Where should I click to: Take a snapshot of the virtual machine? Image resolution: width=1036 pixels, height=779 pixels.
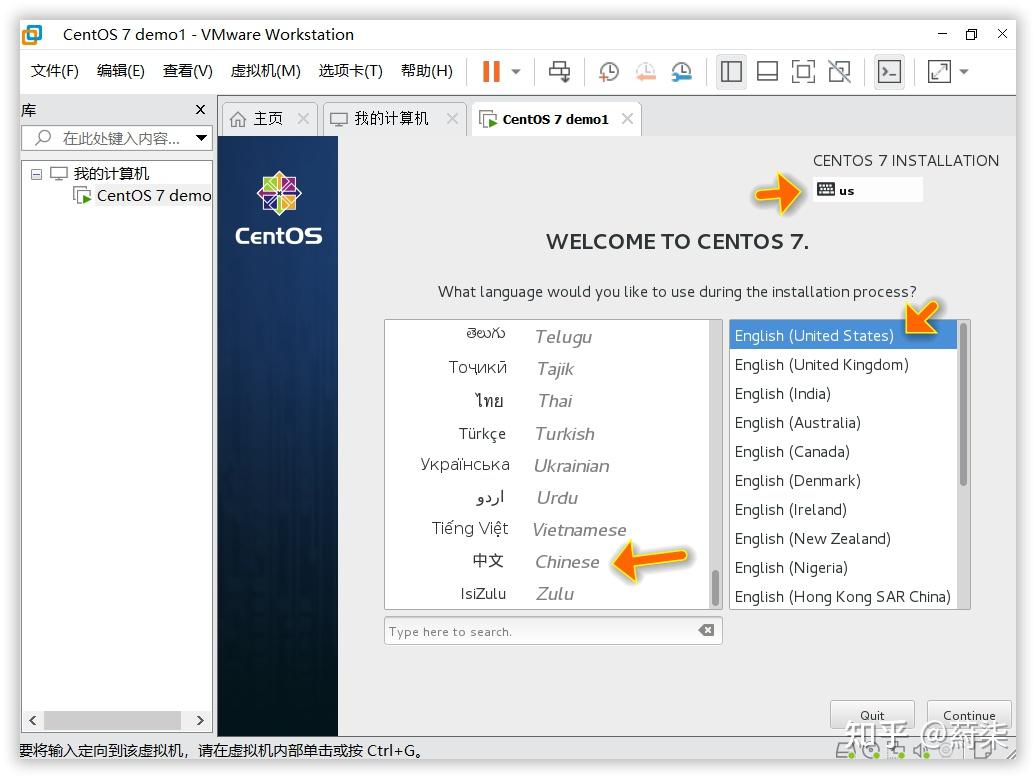pyautogui.click(x=608, y=71)
